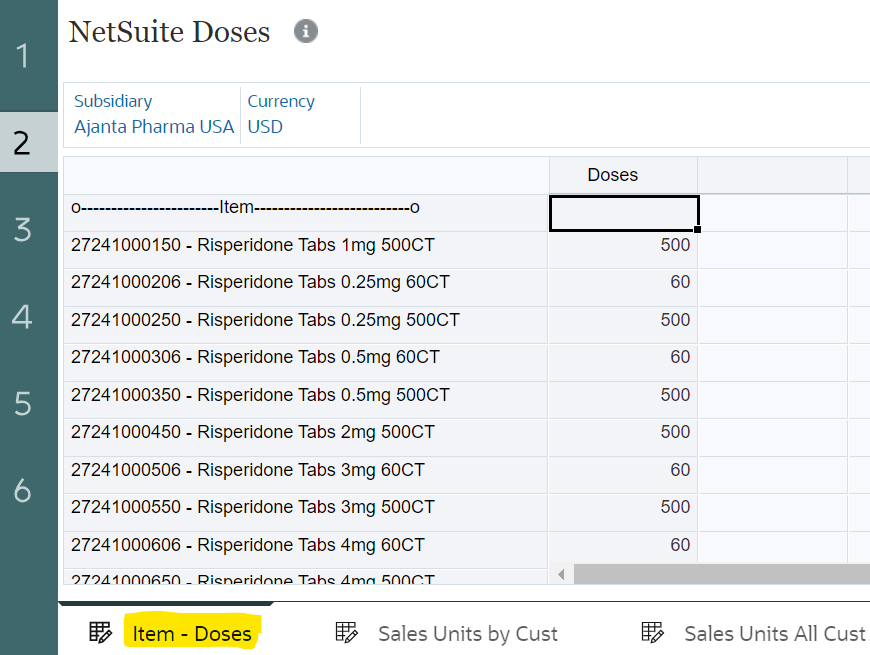Click the grid icon beside Sales Units by Cust

(346, 632)
